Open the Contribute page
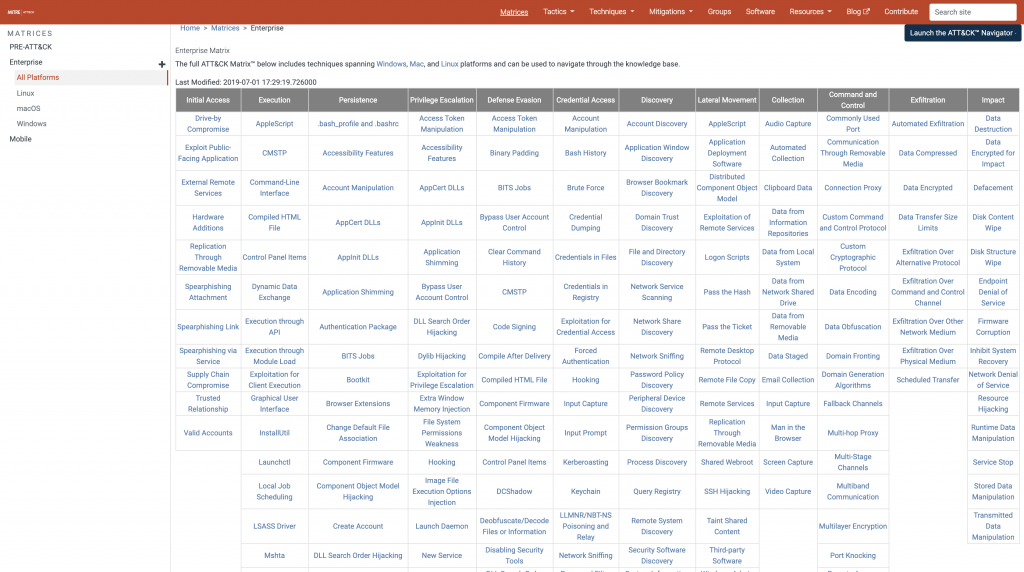Viewport: 1024px width, 572px height. tap(901, 12)
